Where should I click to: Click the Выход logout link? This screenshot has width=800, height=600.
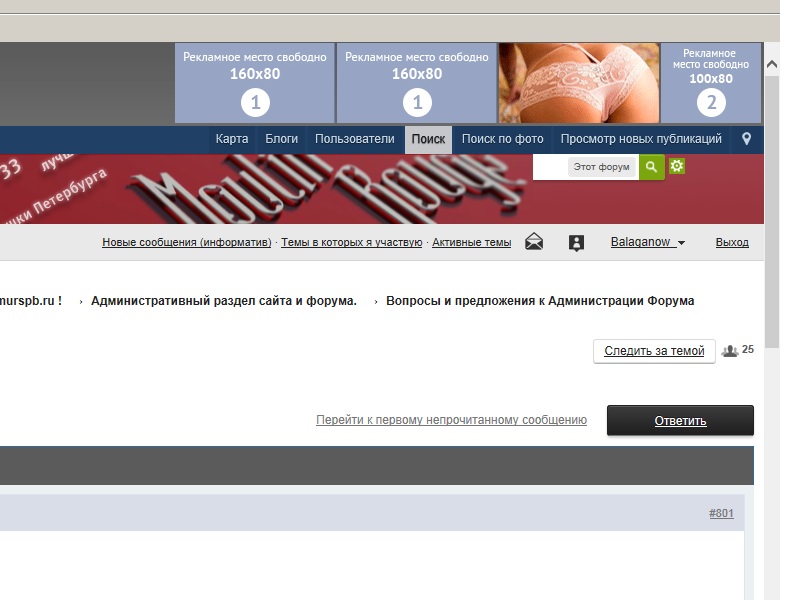coord(732,242)
